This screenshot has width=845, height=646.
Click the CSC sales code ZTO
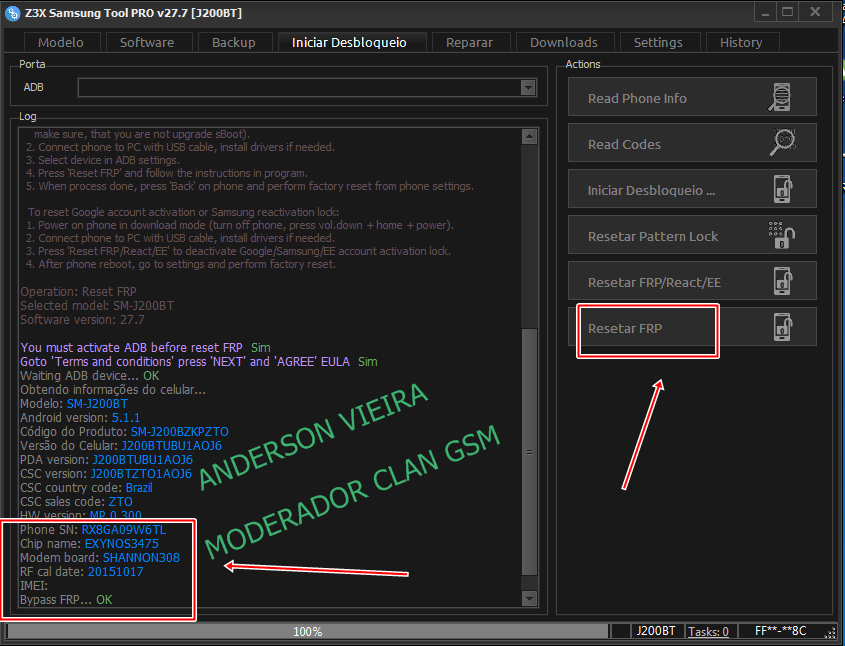click(121, 502)
